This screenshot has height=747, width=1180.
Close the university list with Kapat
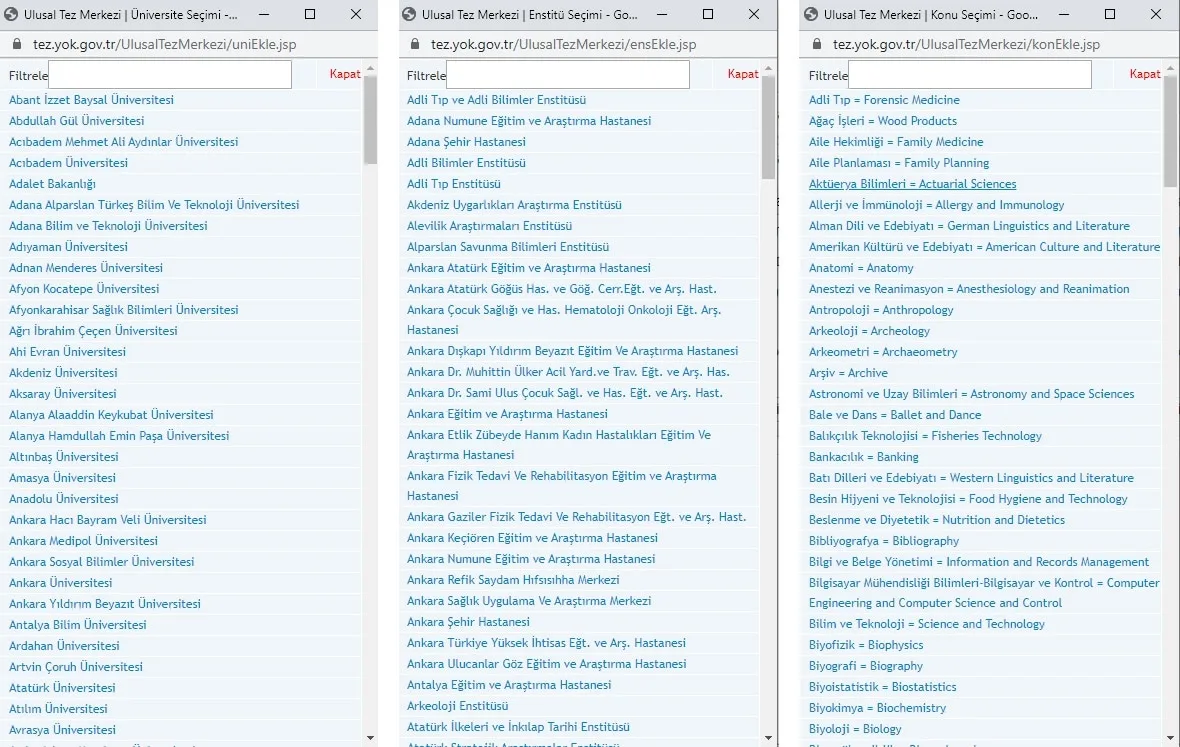click(345, 74)
